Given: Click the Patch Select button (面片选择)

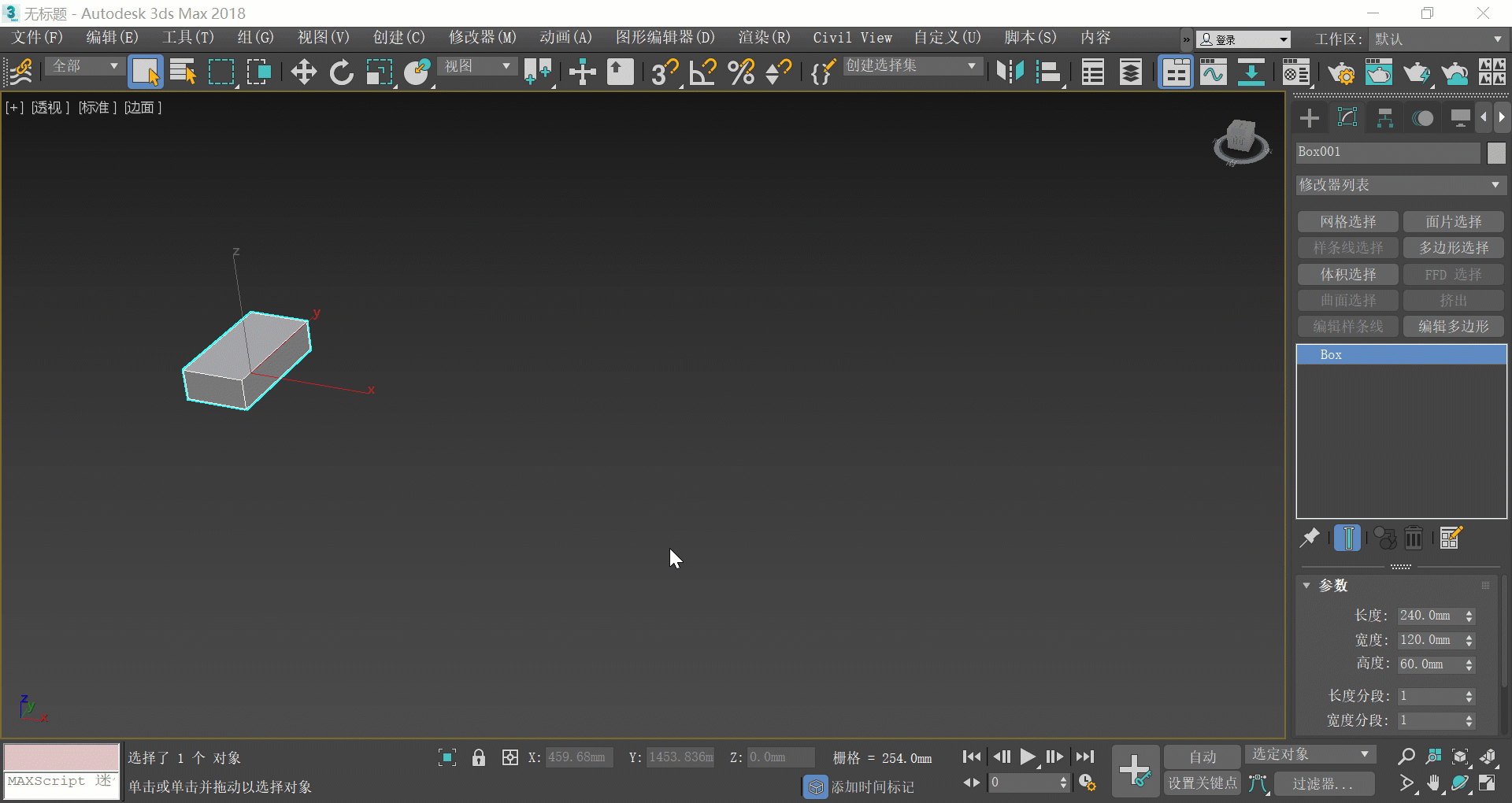Looking at the screenshot, I should coord(1454,222).
